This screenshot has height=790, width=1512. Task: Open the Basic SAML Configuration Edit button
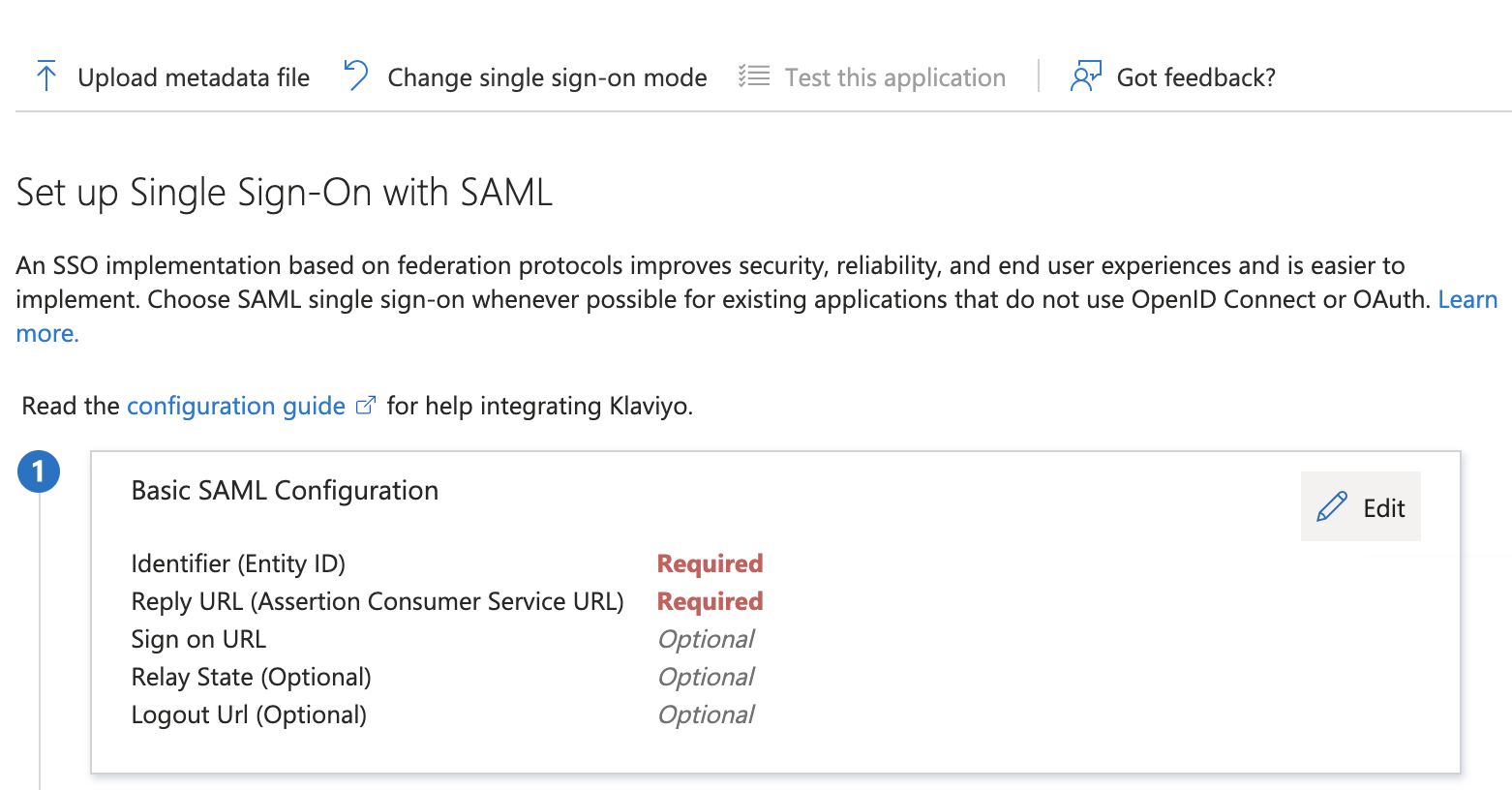pyautogui.click(x=1361, y=506)
